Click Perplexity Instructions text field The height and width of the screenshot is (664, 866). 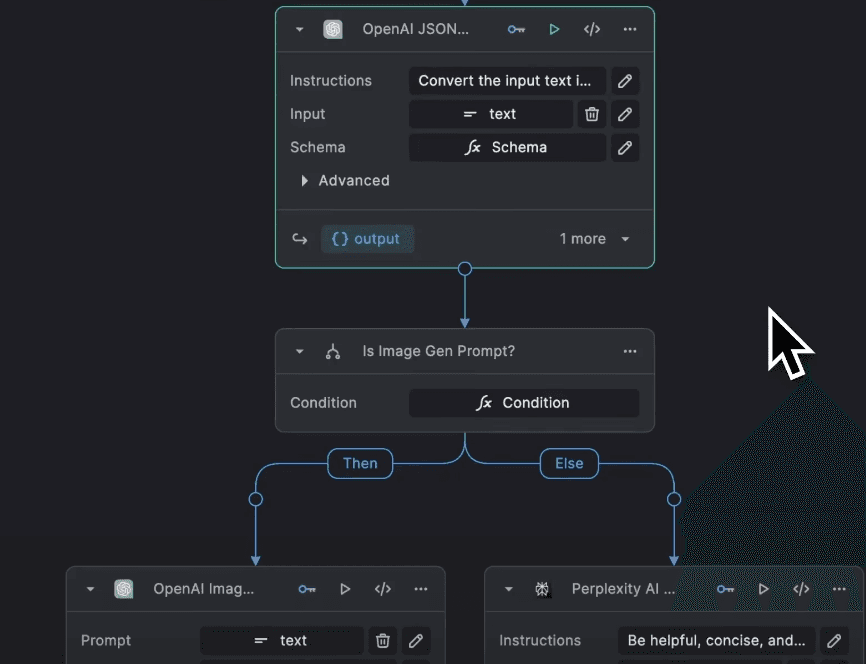(716, 640)
